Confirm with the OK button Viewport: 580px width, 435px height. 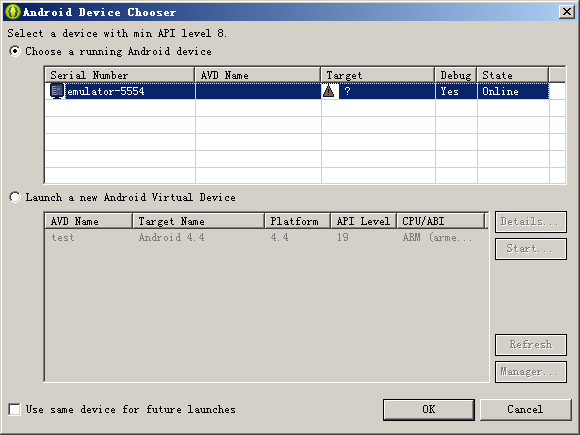[429, 409]
